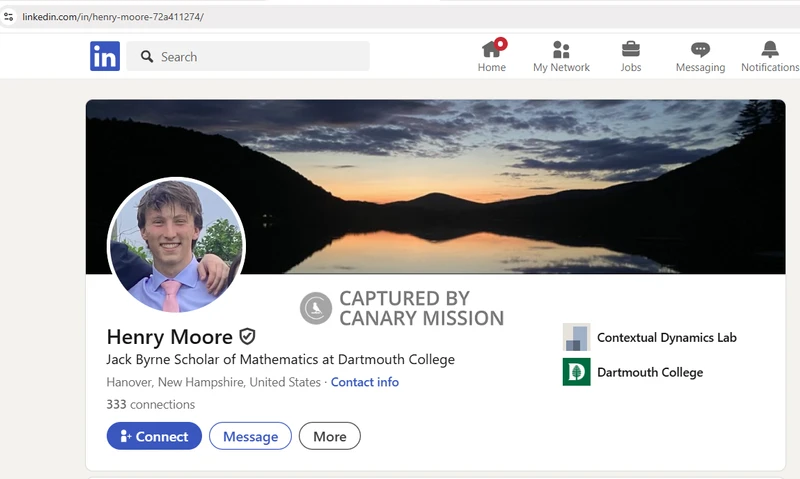Viewport: 800px width, 479px height.
Task: Open the Jobs briefcase icon
Action: point(631,49)
